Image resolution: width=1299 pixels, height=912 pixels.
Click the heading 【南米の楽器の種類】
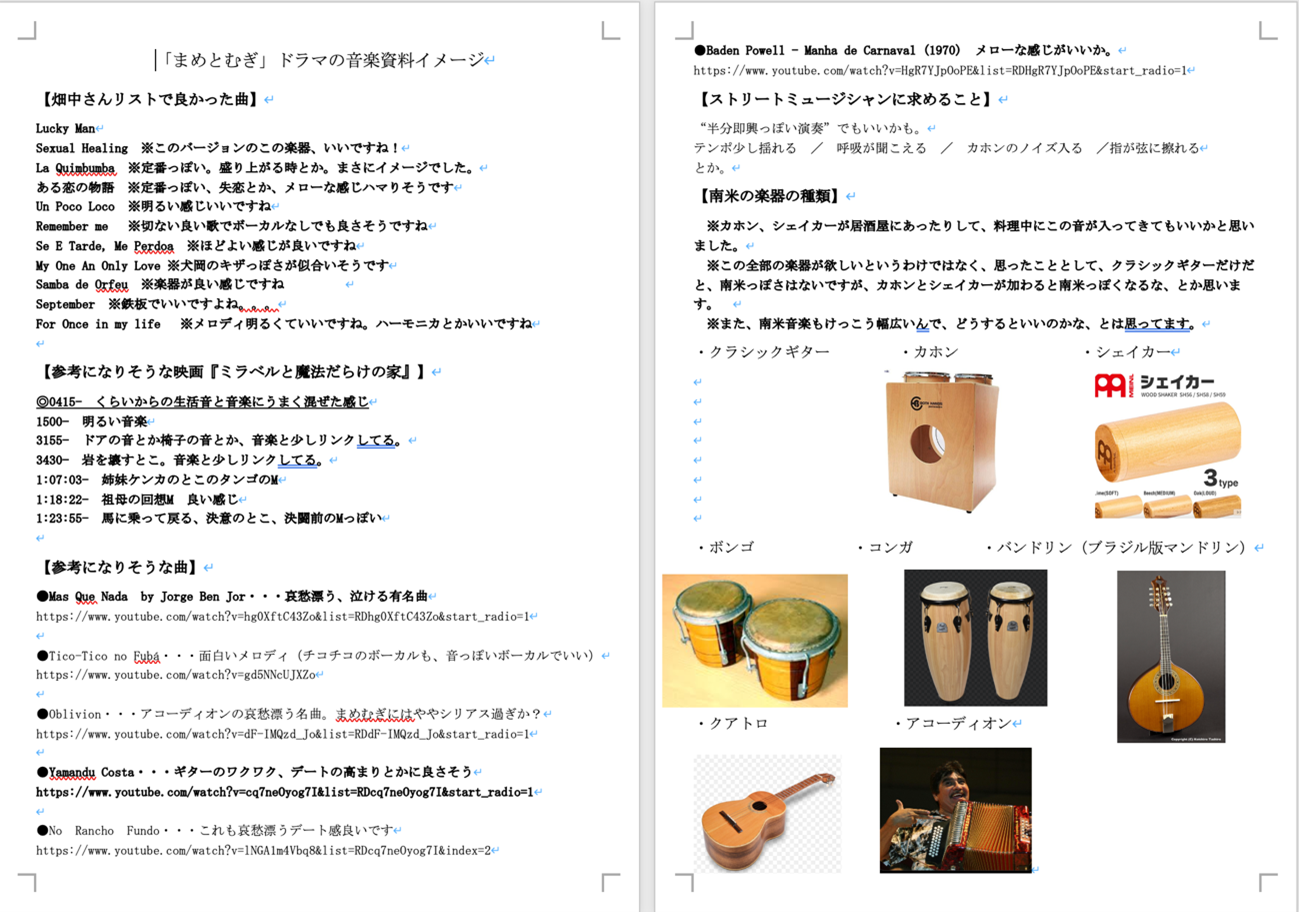[x=767, y=195]
